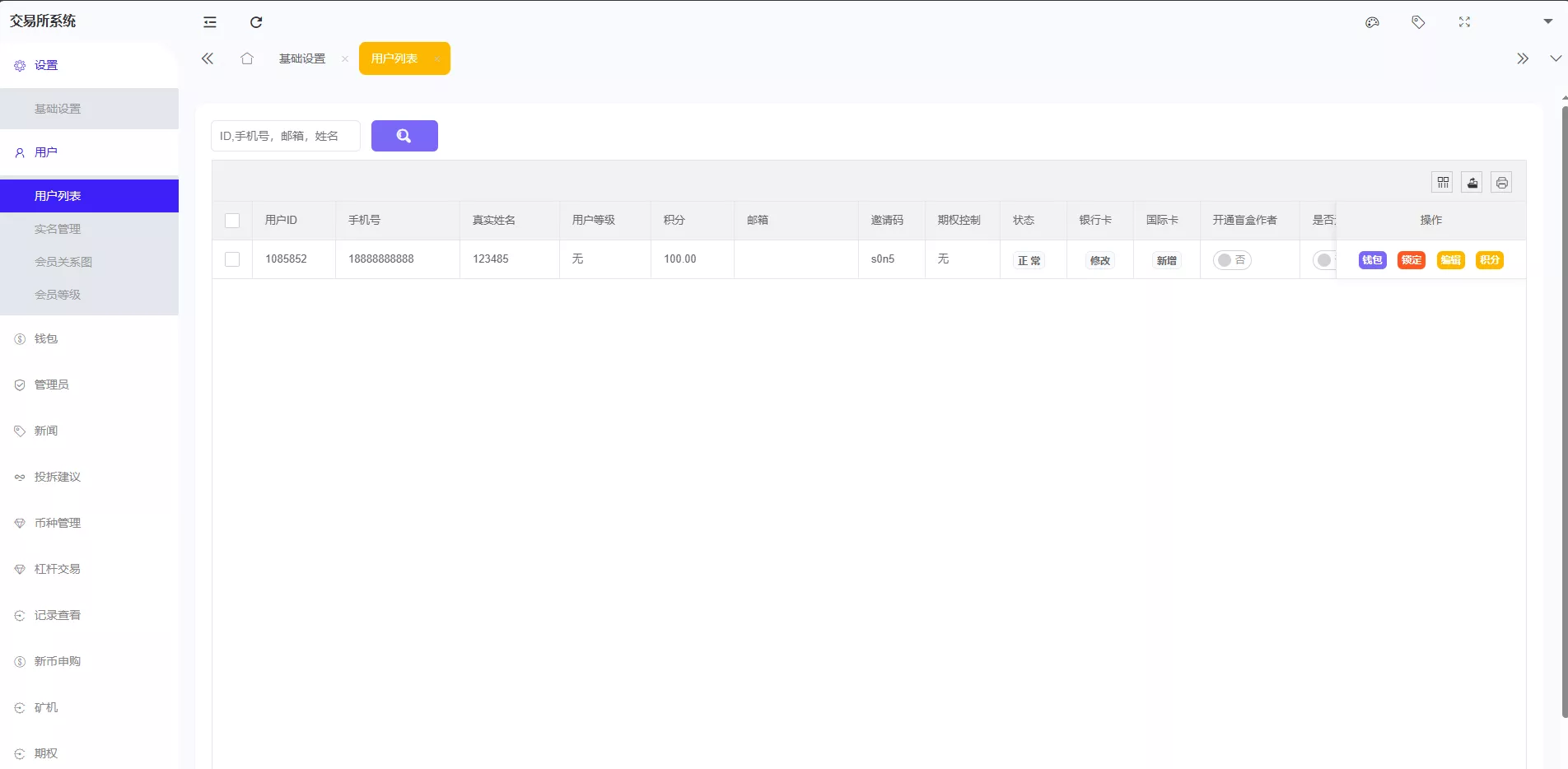Enter fullscreen using the expand icon

pos(1464,22)
